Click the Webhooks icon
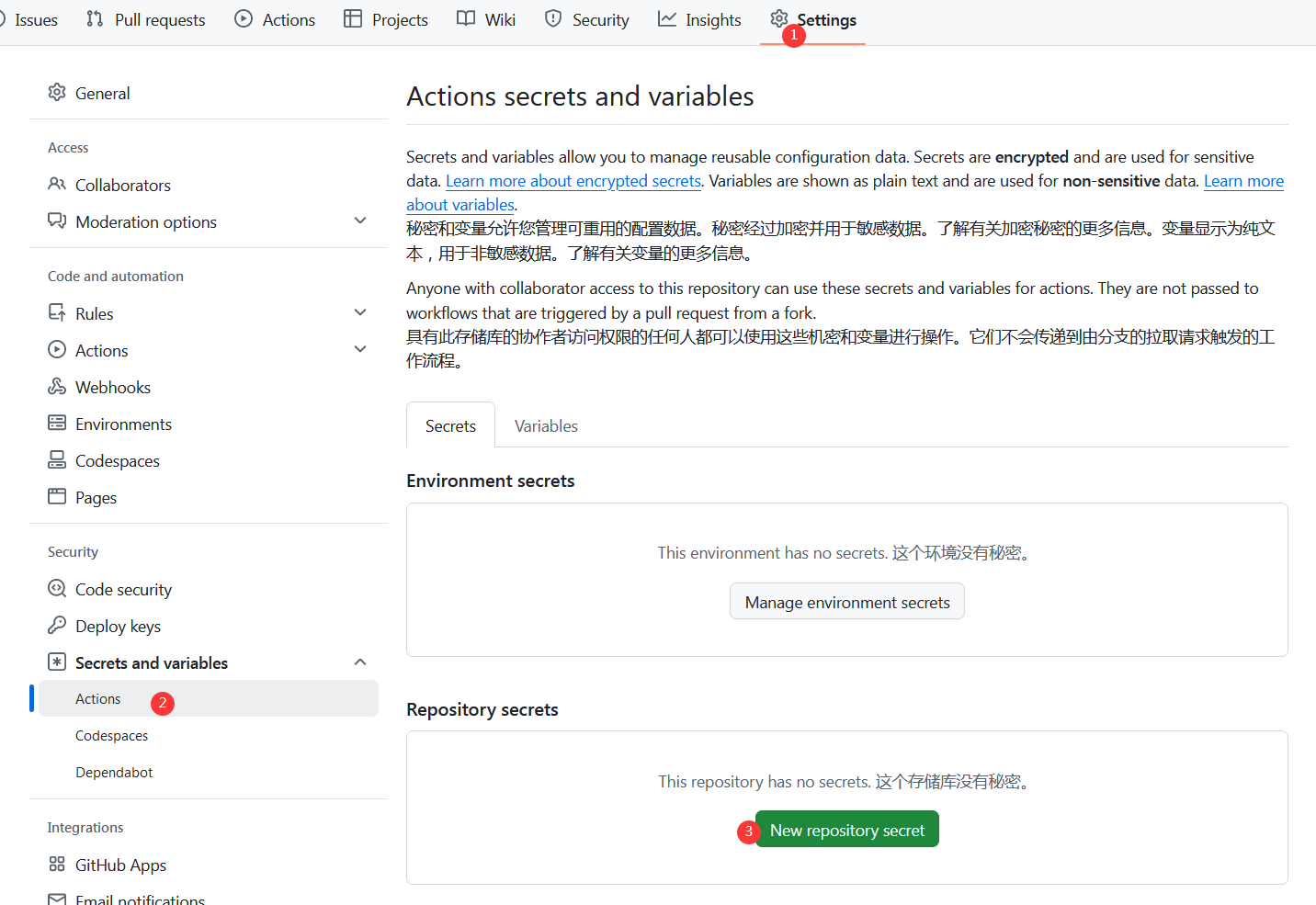This screenshot has height=905, width=1316. click(57, 386)
